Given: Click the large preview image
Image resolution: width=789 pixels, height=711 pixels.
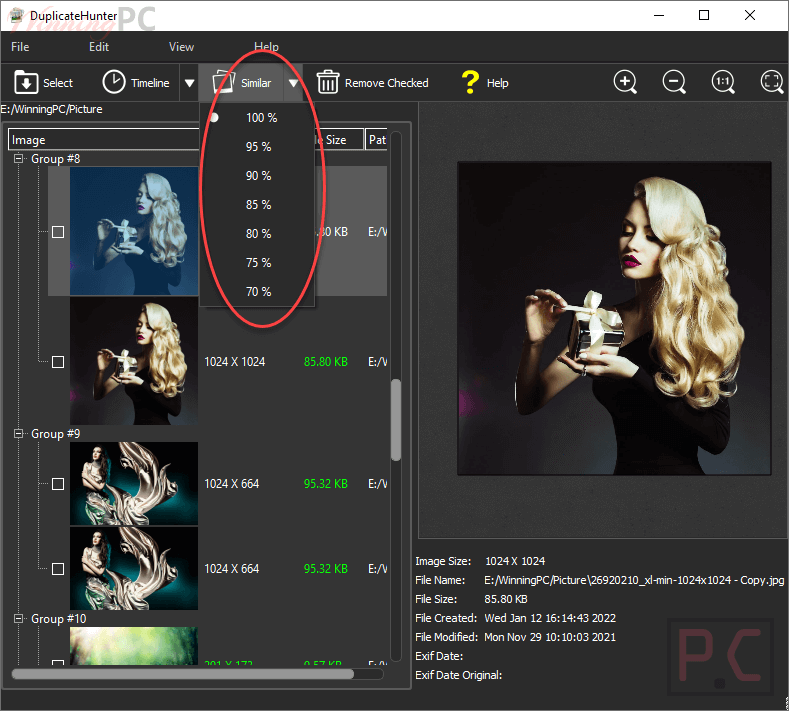Looking at the screenshot, I should click(x=614, y=318).
